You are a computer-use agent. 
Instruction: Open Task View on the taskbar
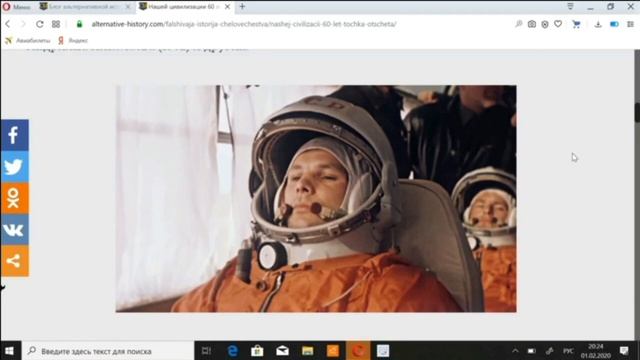(207, 351)
